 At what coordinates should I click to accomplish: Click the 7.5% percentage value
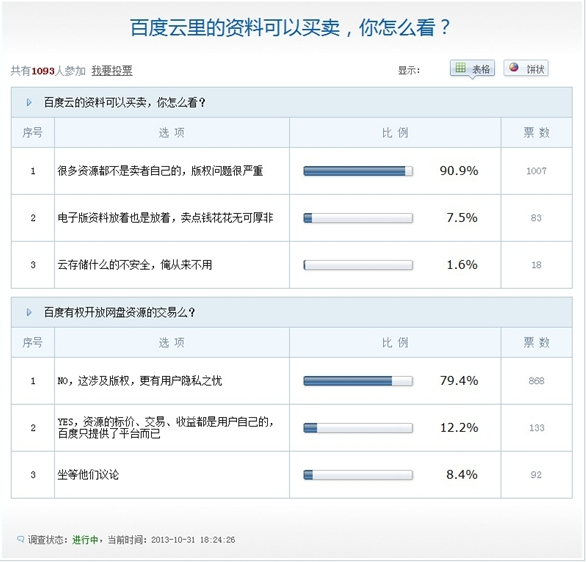click(462, 217)
